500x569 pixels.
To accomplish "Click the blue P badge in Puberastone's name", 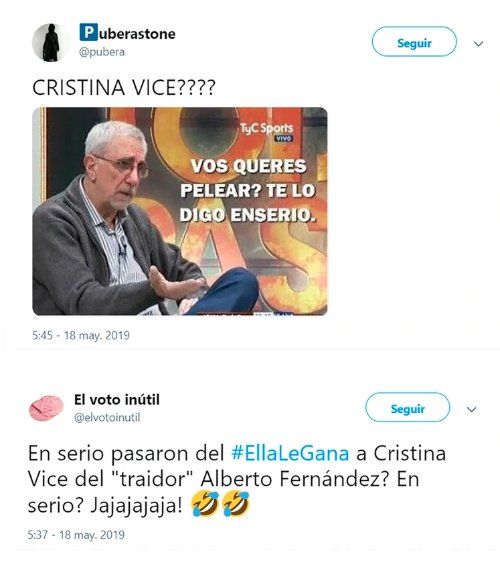I will pos(89,32).
